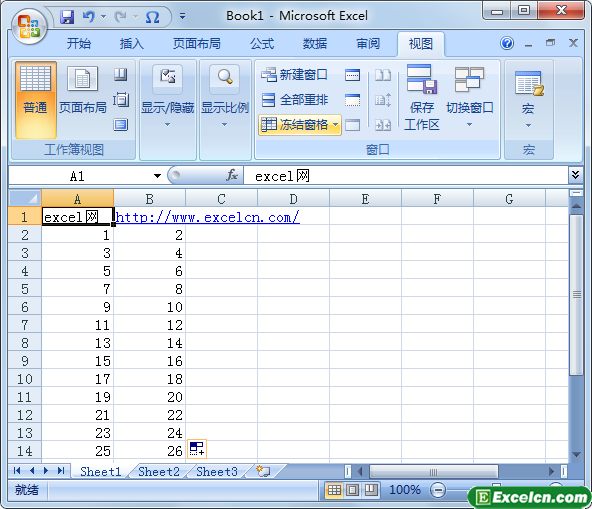Click the Undo arrow icon
Image resolution: width=592 pixels, height=509 pixels.
tap(89, 17)
